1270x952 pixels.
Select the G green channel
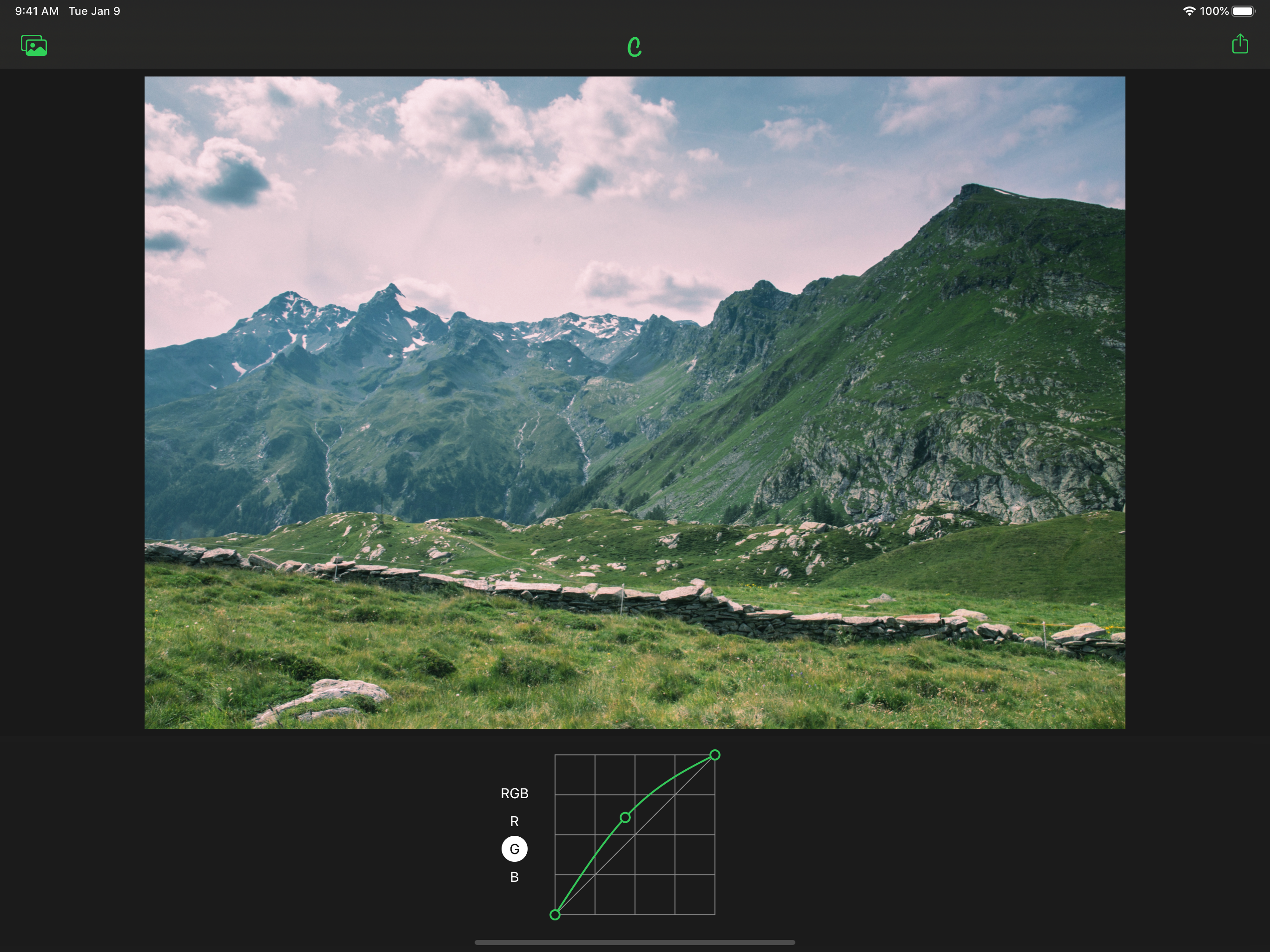(515, 849)
